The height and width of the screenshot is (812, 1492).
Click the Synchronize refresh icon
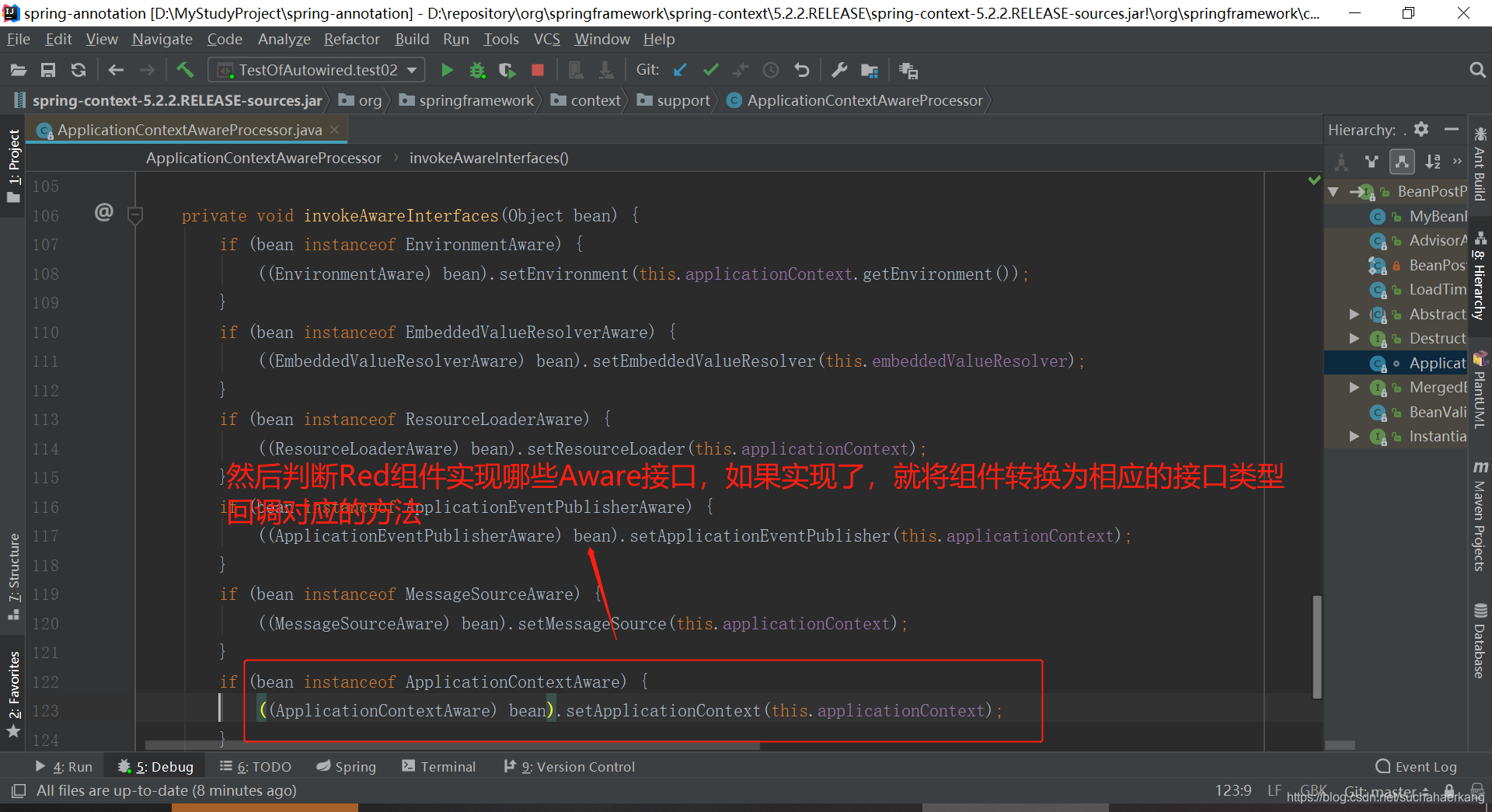tap(78, 70)
